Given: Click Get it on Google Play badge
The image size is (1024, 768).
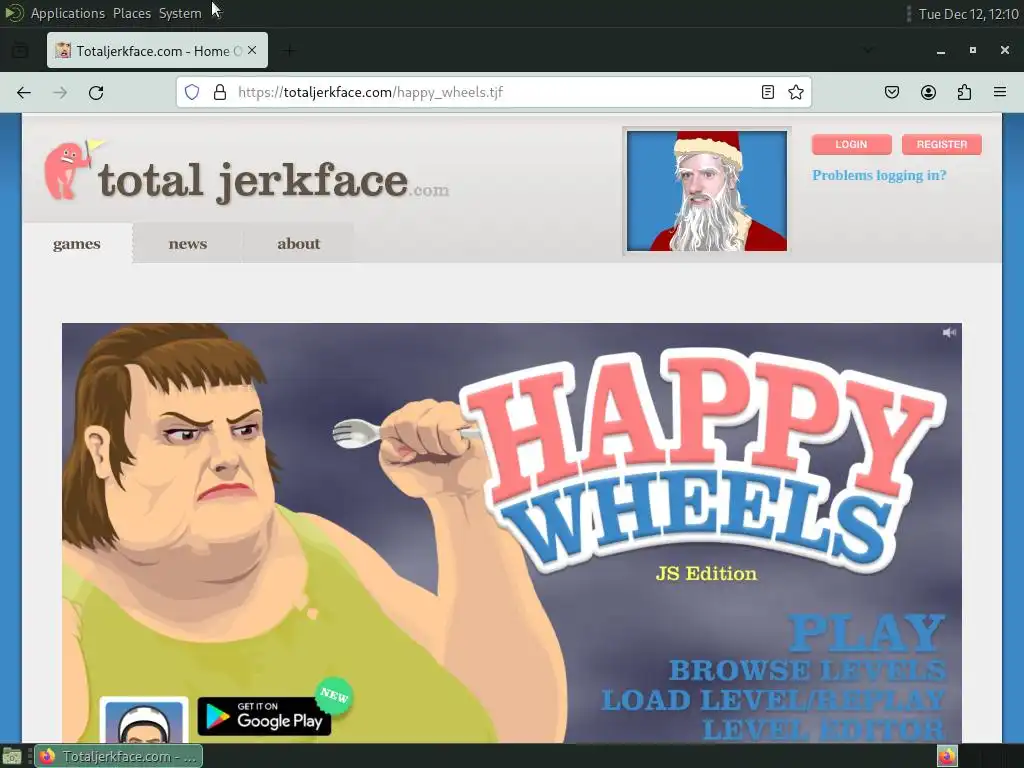Looking at the screenshot, I should click(x=264, y=716).
